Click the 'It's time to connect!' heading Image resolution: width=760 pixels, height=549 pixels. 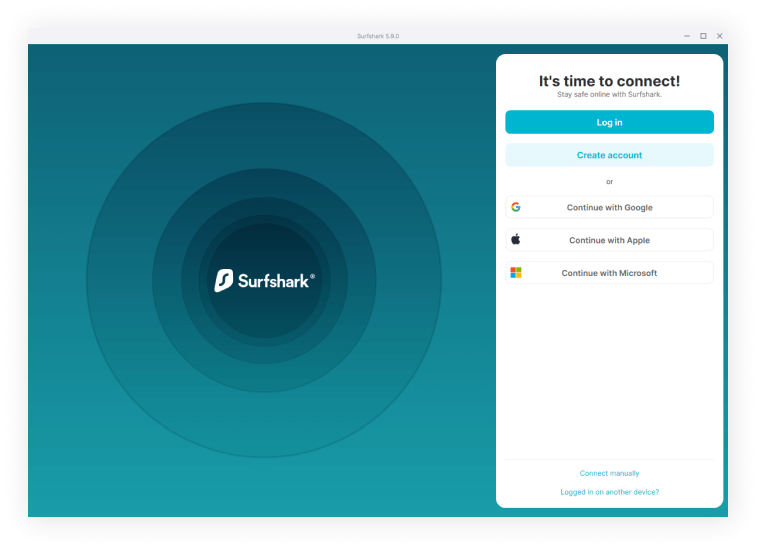click(x=609, y=81)
